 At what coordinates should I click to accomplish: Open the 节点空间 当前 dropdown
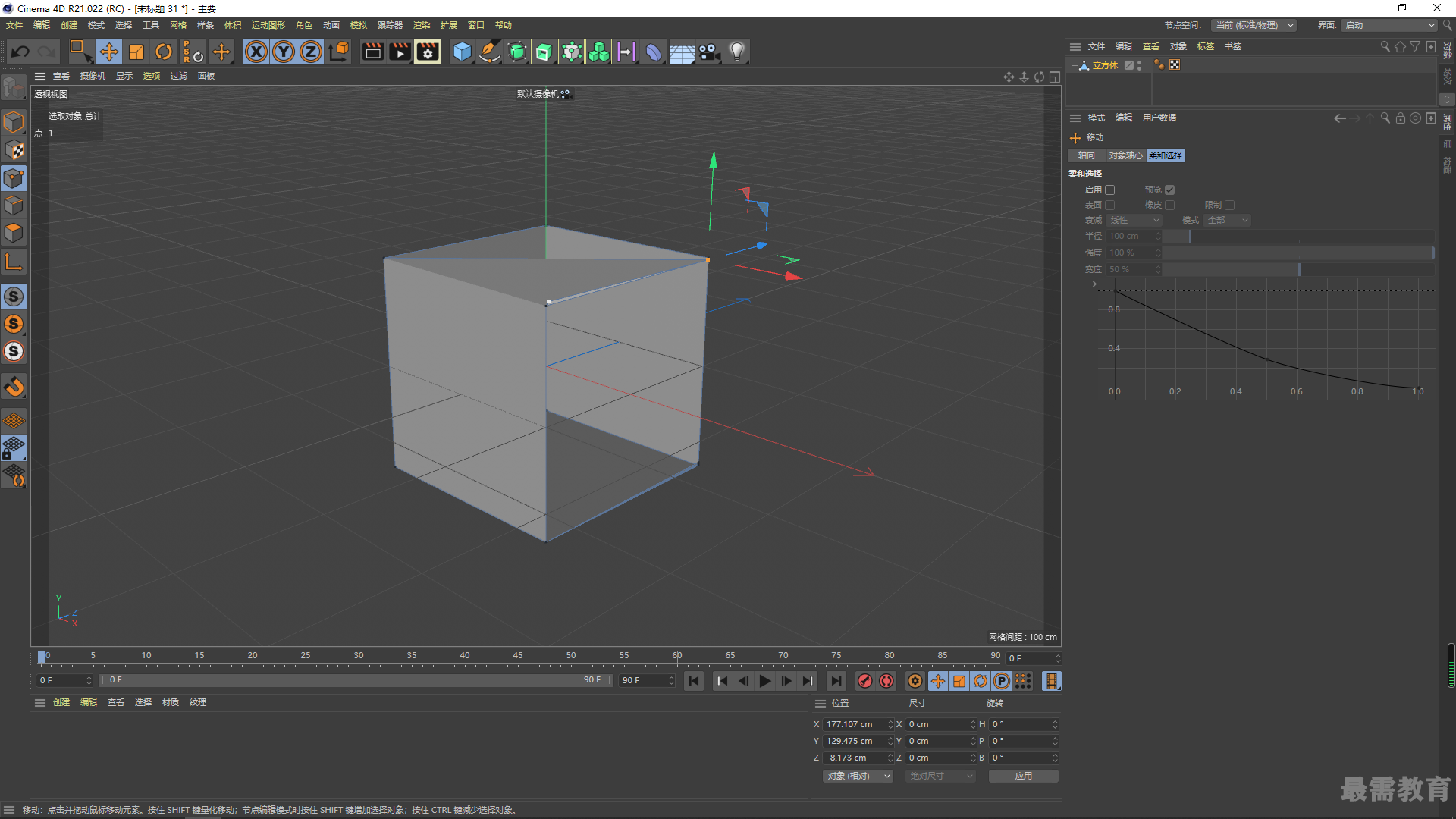1254,25
